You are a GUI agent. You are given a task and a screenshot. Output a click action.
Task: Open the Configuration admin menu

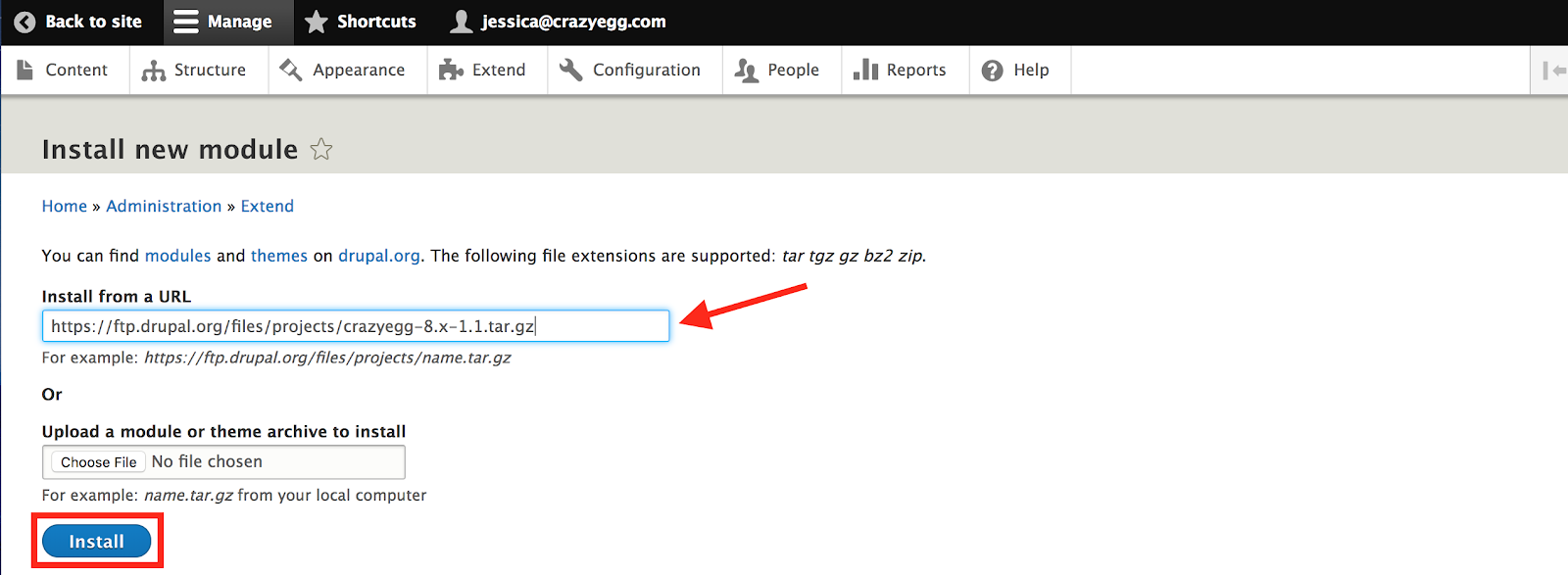click(x=635, y=70)
